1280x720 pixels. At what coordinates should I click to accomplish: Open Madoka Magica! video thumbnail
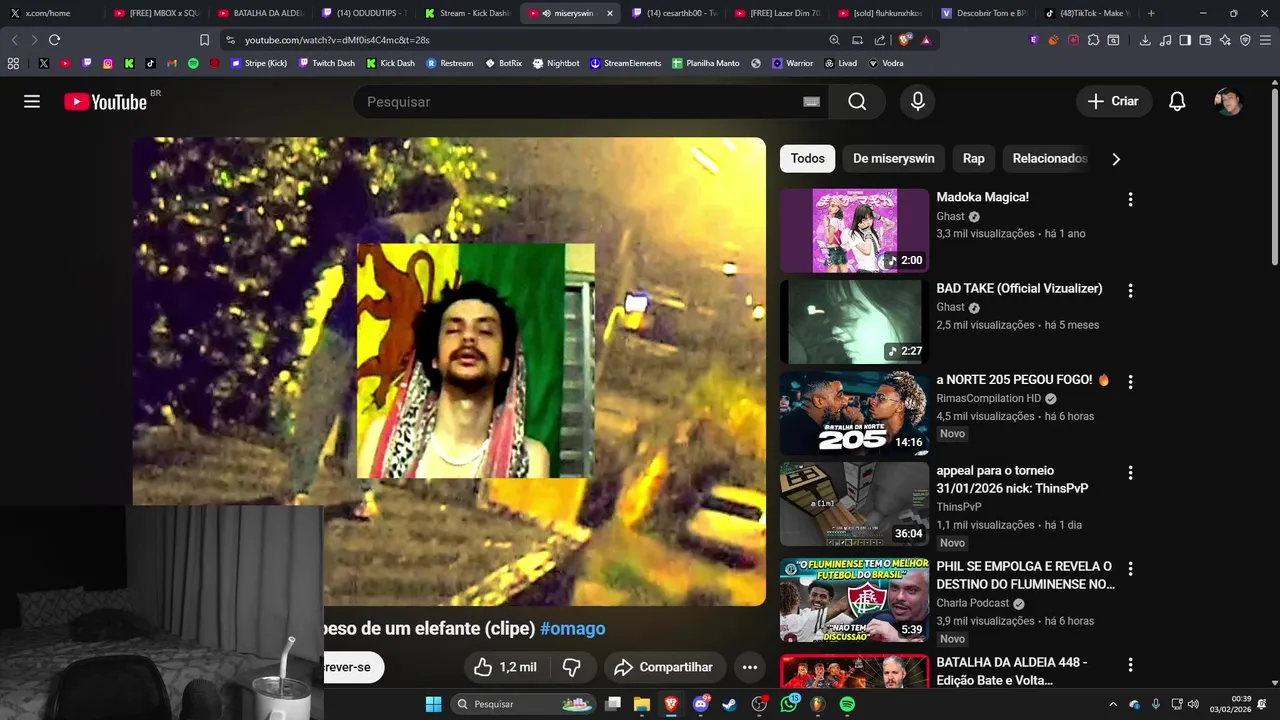point(854,231)
